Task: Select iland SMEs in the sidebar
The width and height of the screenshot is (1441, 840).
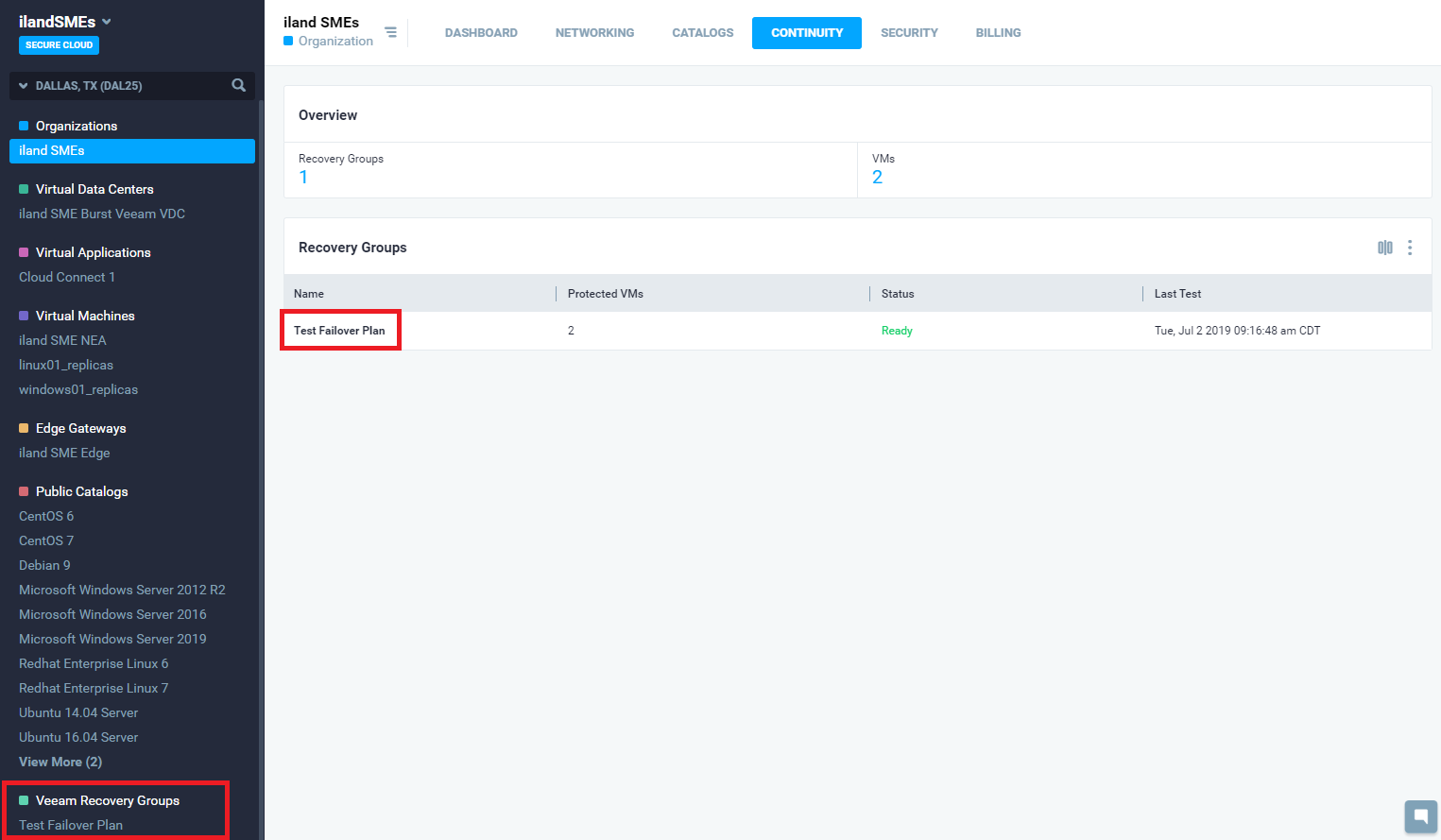Action: pyautogui.click(x=132, y=151)
